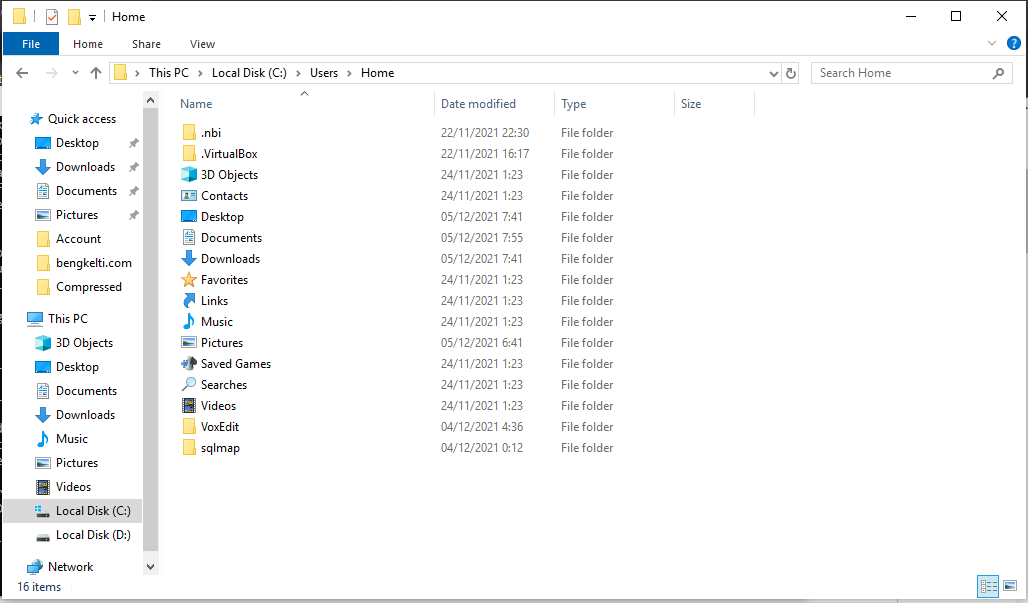Switch to Large icons view in status bar
Image resolution: width=1028 pixels, height=603 pixels.
[1010, 585]
